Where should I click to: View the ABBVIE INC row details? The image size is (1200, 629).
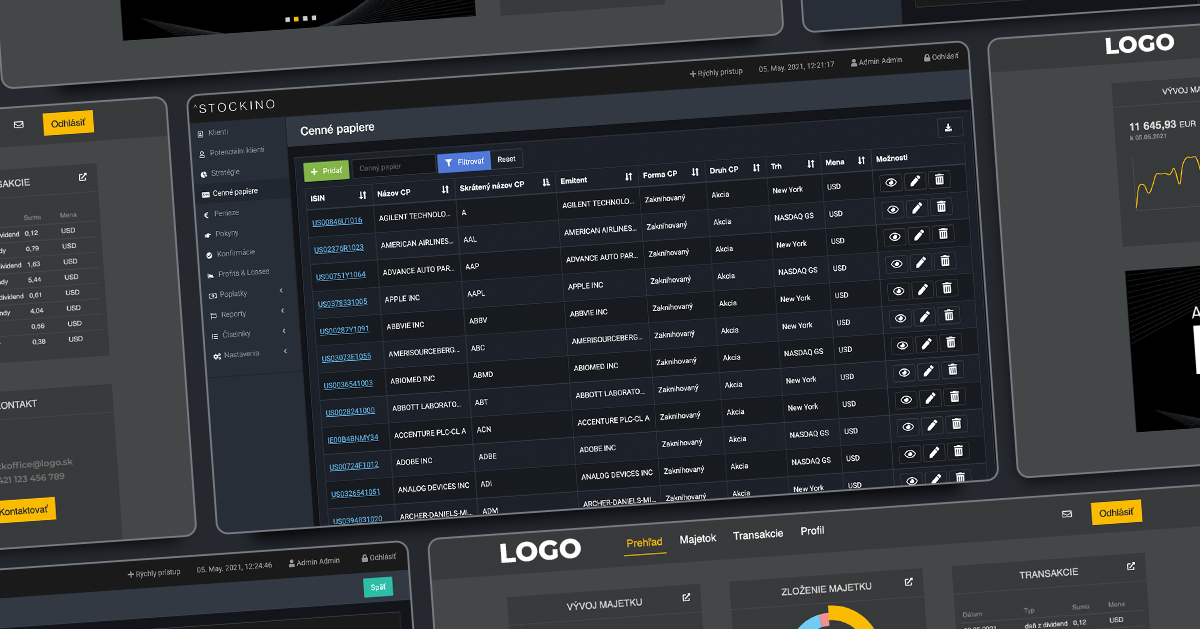(899, 291)
